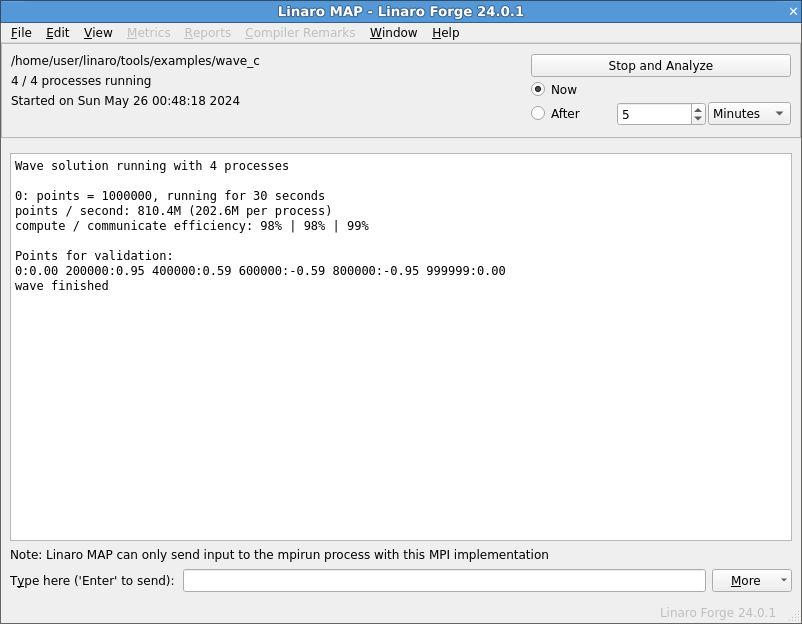Close the Linaro MAP window

(x=793, y=11)
